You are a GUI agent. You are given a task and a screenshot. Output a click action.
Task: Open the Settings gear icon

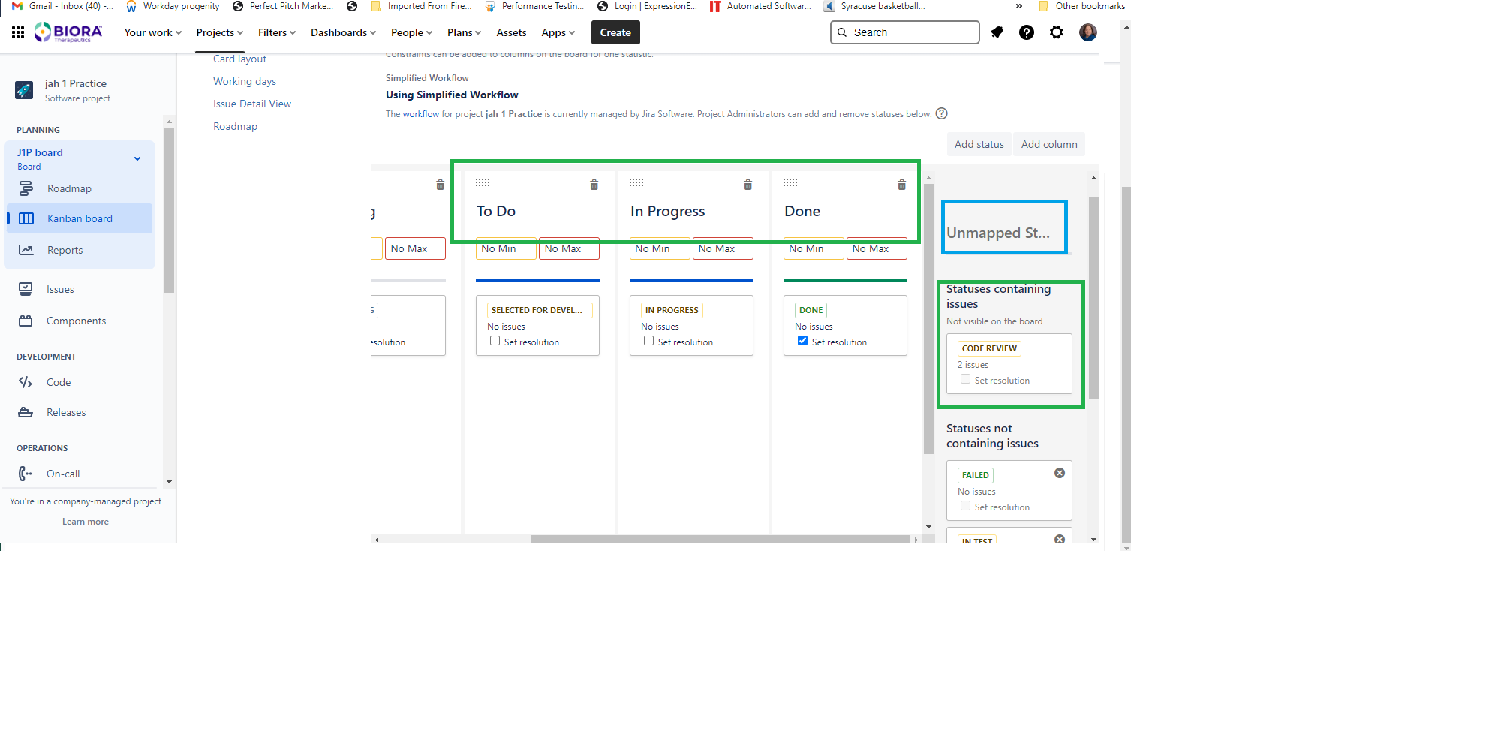pos(1057,32)
